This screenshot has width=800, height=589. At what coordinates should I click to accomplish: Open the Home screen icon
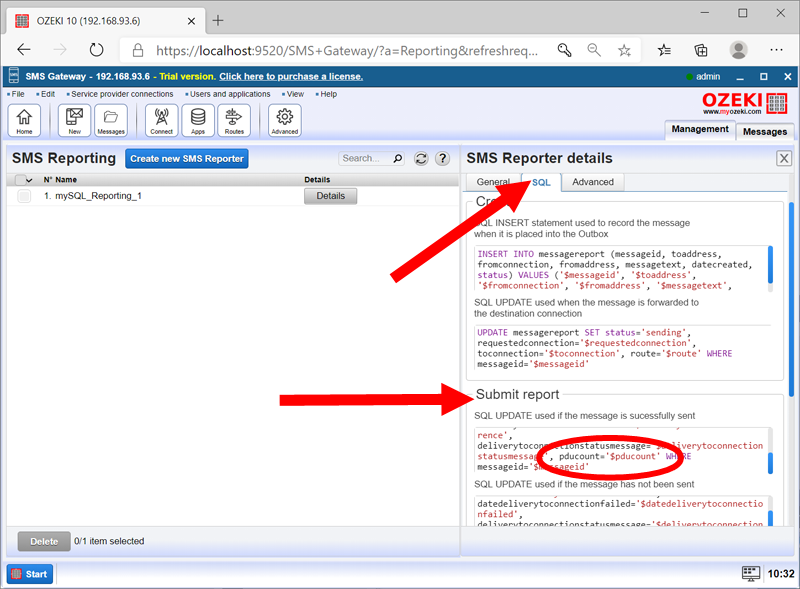point(24,120)
